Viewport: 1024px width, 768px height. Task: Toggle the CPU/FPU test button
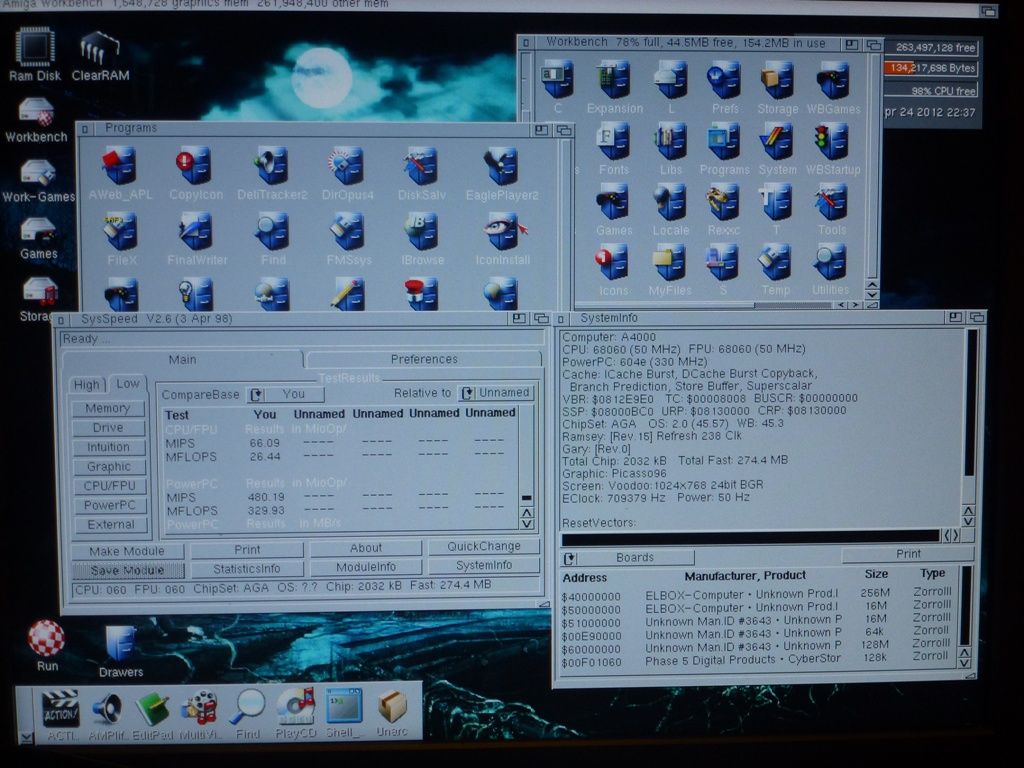pos(109,486)
